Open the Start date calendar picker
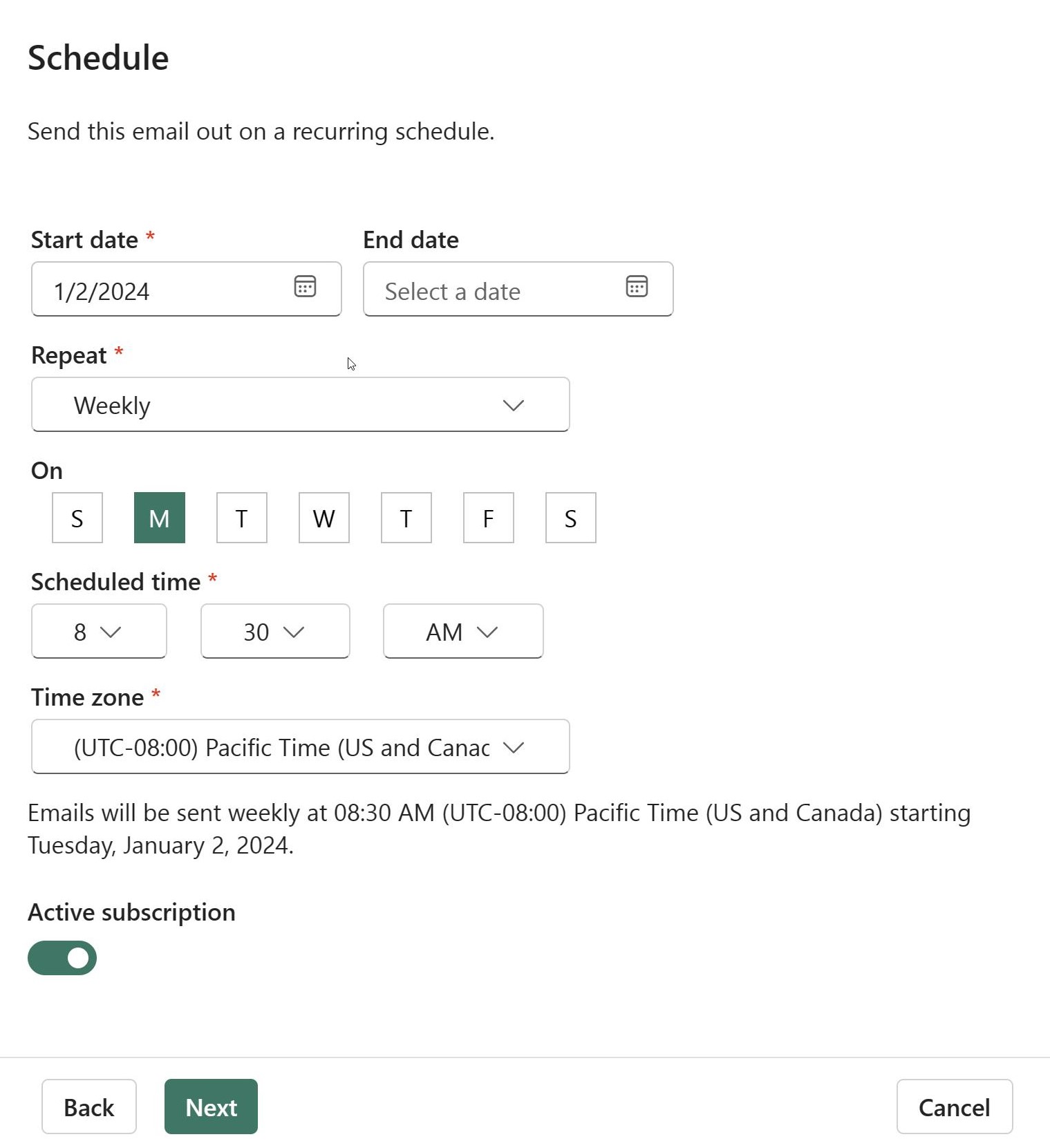 pyautogui.click(x=305, y=288)
